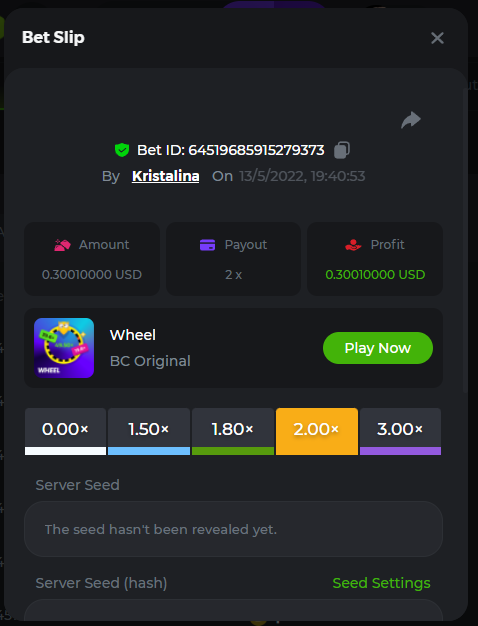Close the Bet Slip dialog

click(x=437, y=38)
